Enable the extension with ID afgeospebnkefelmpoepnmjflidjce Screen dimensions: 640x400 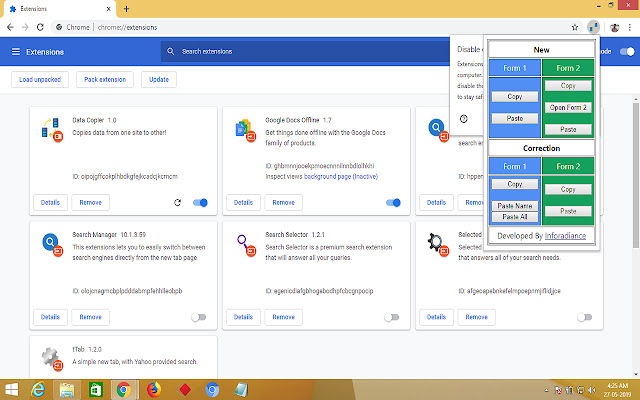click(585, 317)
